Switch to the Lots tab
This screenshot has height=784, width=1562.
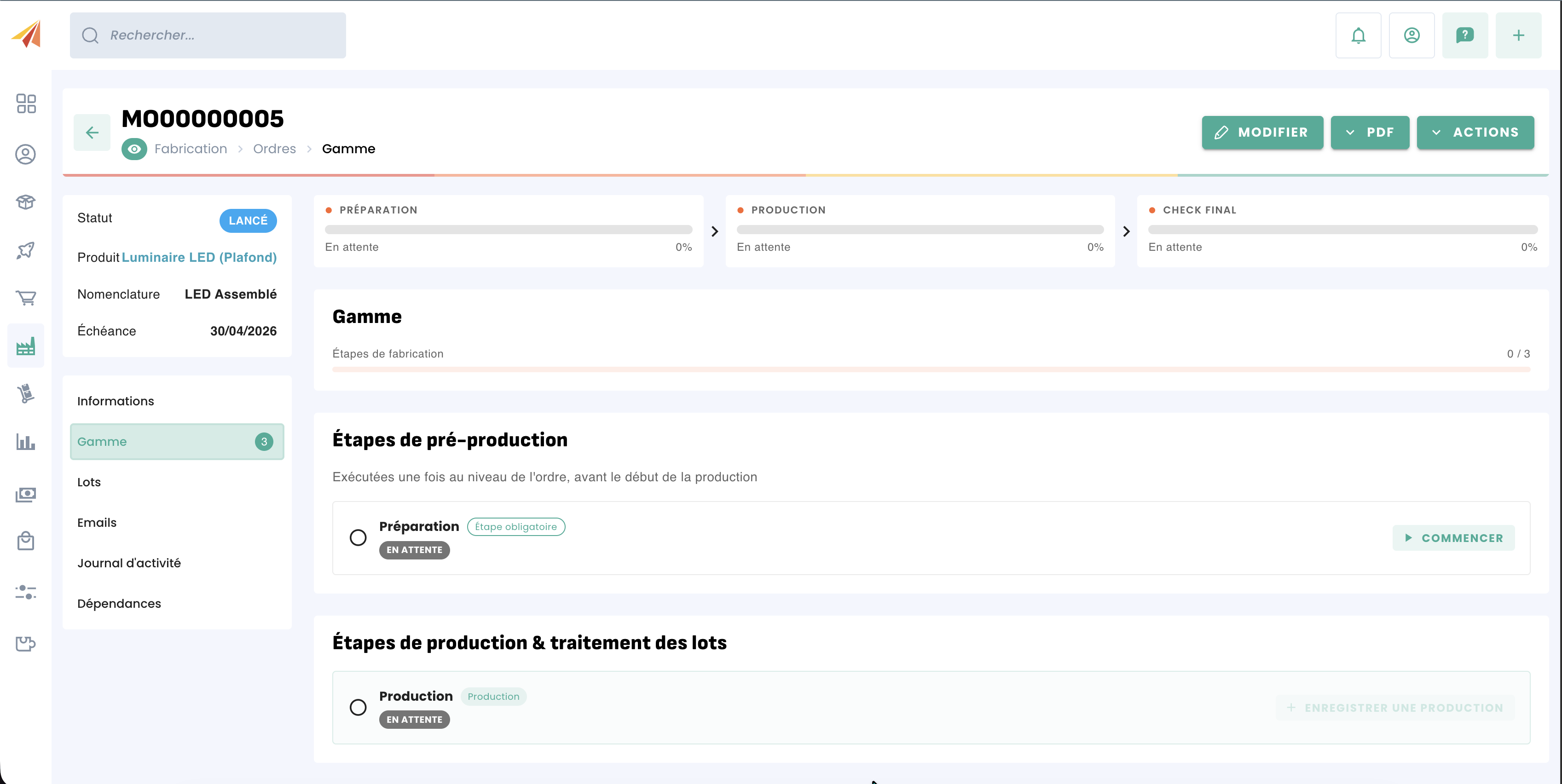click(x=89, y=482)
